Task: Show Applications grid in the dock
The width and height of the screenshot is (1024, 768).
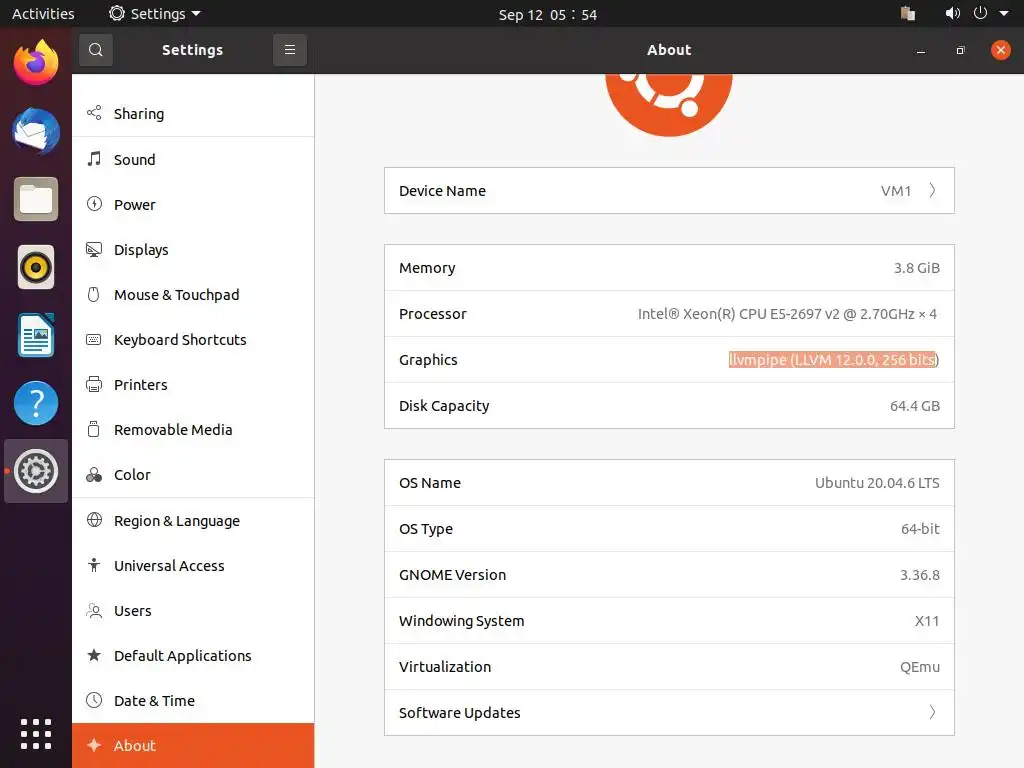Action: coord(36,733)
